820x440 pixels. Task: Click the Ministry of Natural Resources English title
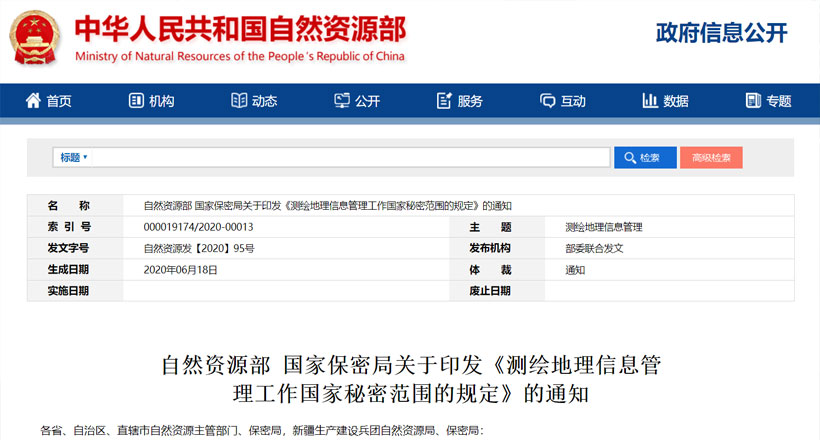240,56
